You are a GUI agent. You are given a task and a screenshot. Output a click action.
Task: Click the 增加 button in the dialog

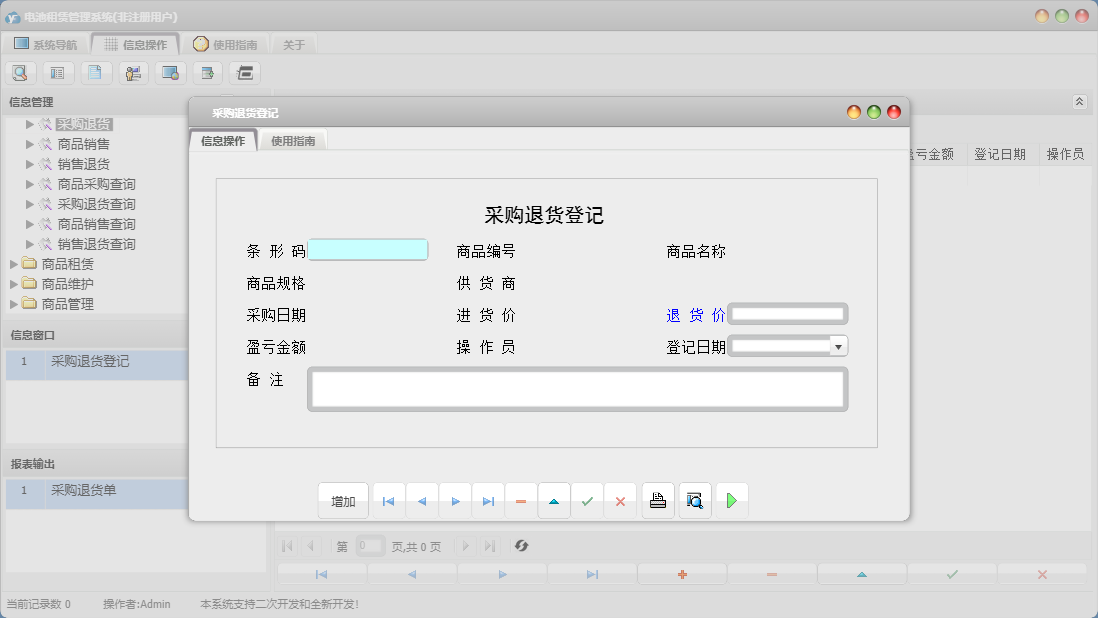(343, 500)
